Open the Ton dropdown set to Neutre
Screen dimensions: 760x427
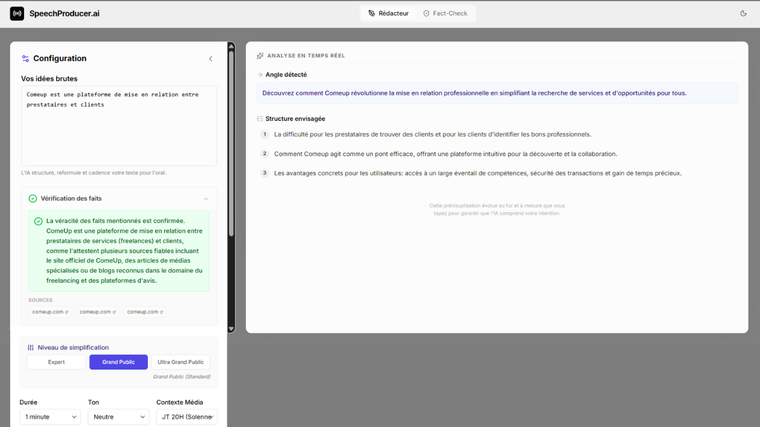click(118, 417)
